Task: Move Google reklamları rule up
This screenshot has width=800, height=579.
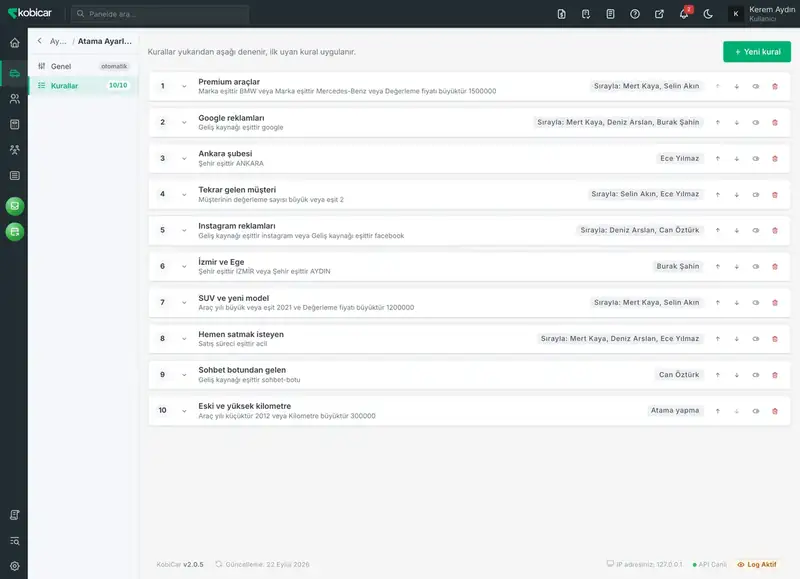Action: [x=718, y=122]
